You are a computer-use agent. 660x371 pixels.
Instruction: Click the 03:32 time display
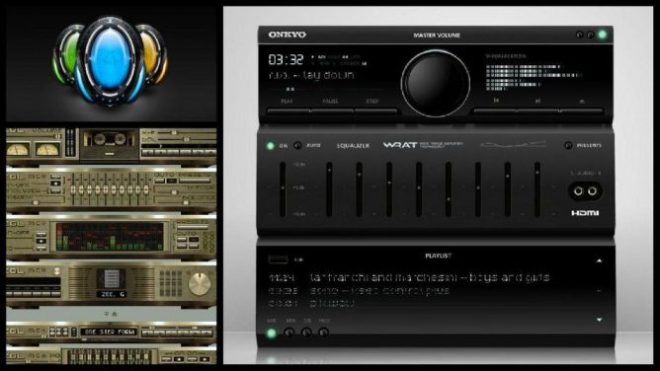tap(286, 60)
